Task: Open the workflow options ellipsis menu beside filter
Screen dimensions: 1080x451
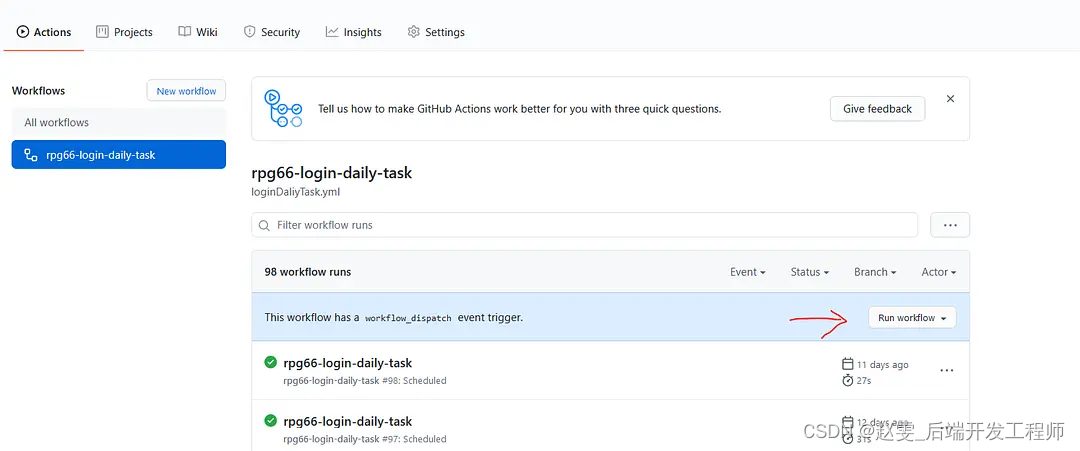Action: (x=950, y=225)
